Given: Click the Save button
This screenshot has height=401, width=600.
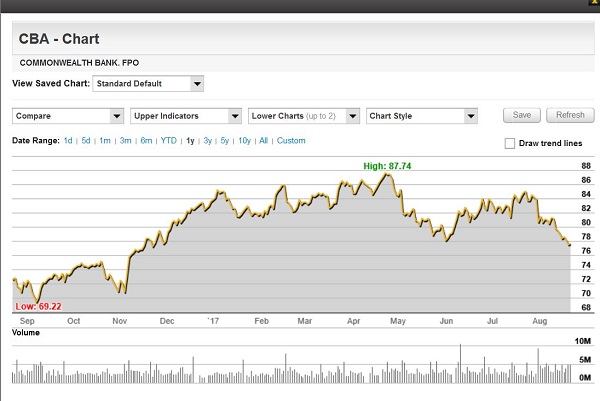Looking at the screenshot, I should [x=522, y=116].
